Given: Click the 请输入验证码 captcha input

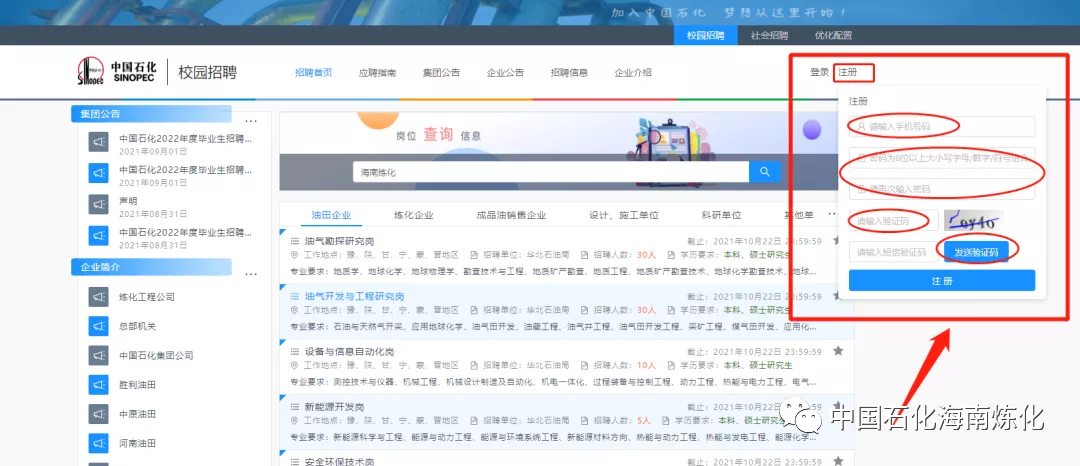Looking at the screenshot, I should [893, 221].
